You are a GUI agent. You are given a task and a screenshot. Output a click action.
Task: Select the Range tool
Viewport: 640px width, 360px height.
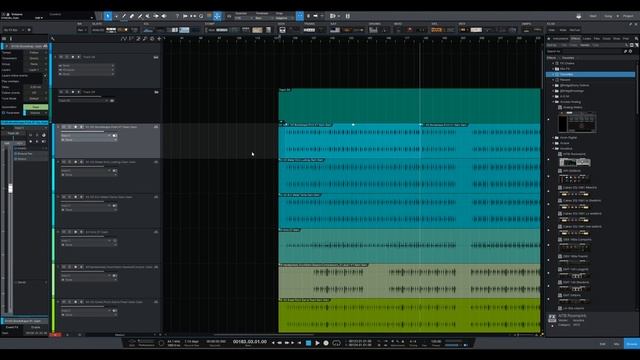coord(116,16)
